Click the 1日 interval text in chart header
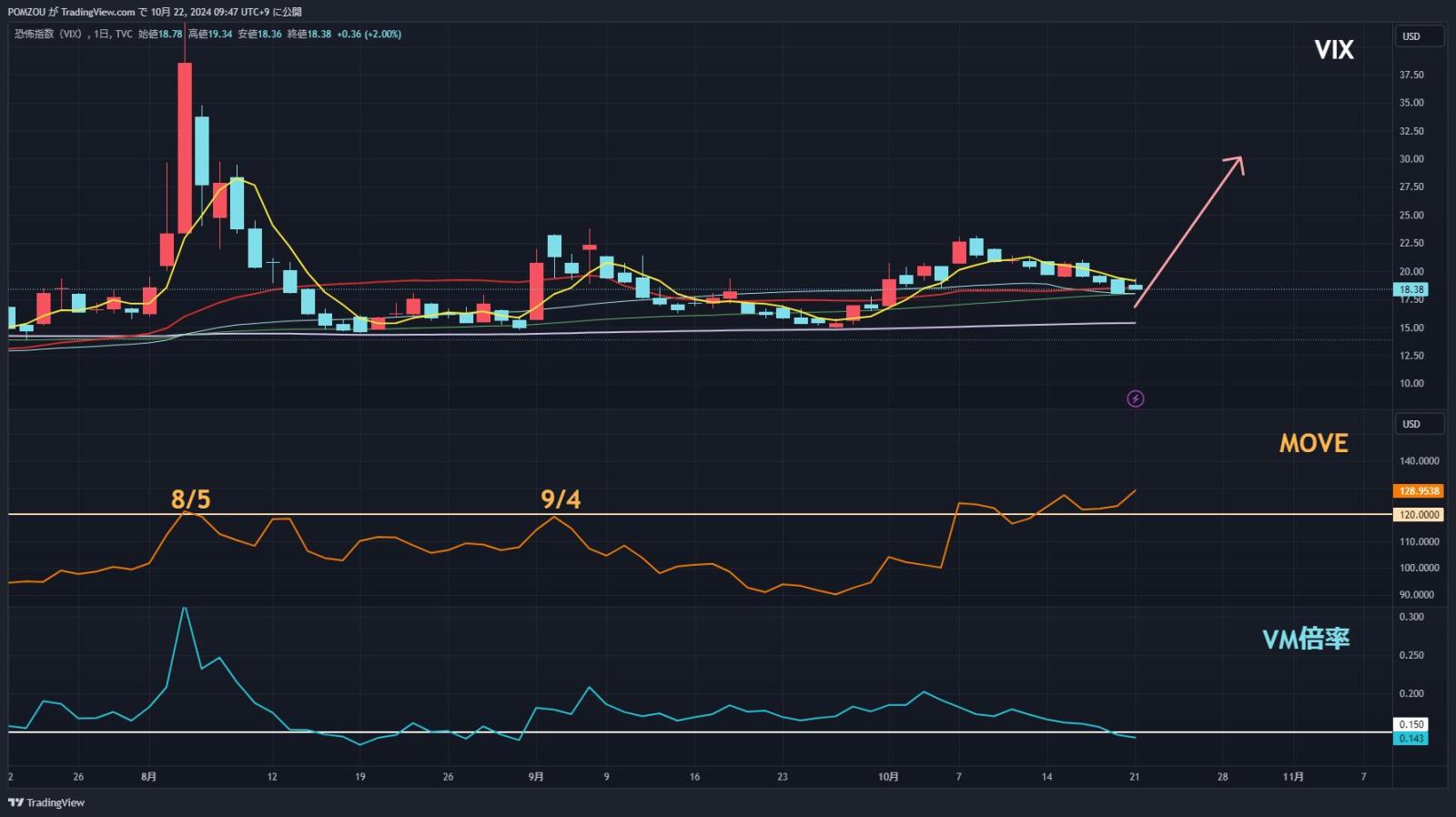Image resolution: width=1456 pixels, height=817 pixels. (x=102, y=34)
